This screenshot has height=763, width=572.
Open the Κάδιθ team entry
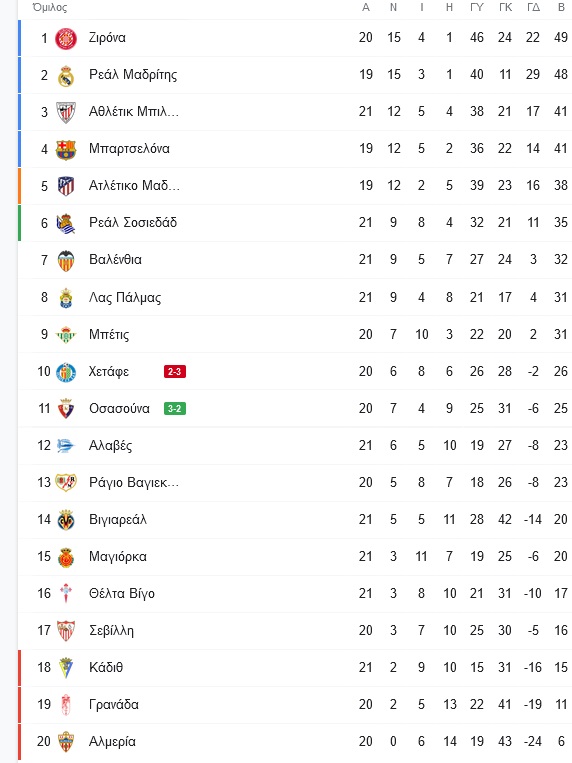[295, 668]
